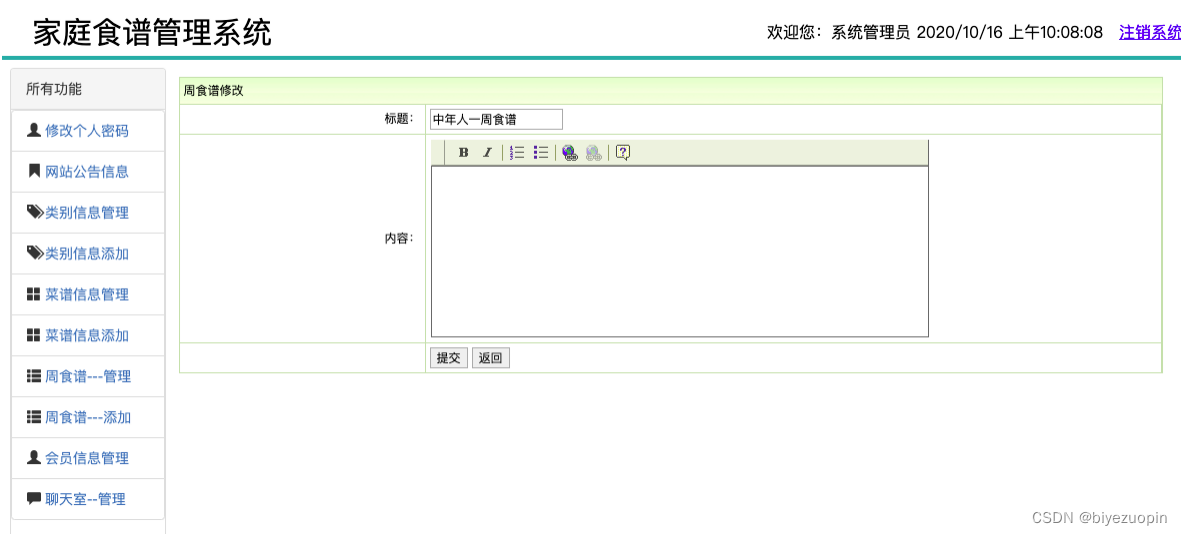Toggle italic formatting in the editor toolbar
This screenshot has width=1182, height=535.
487,153
